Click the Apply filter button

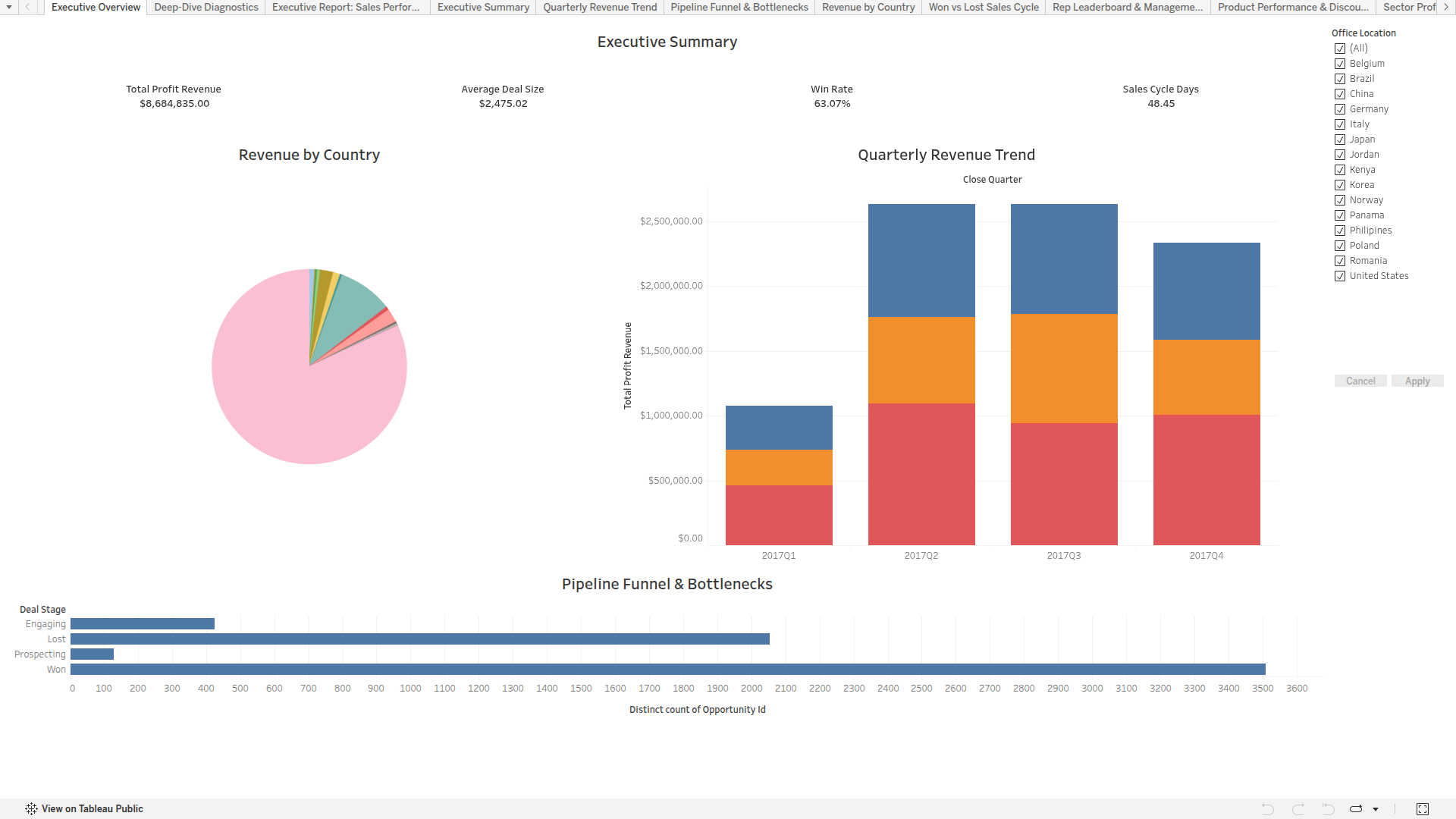point(1417,381)
